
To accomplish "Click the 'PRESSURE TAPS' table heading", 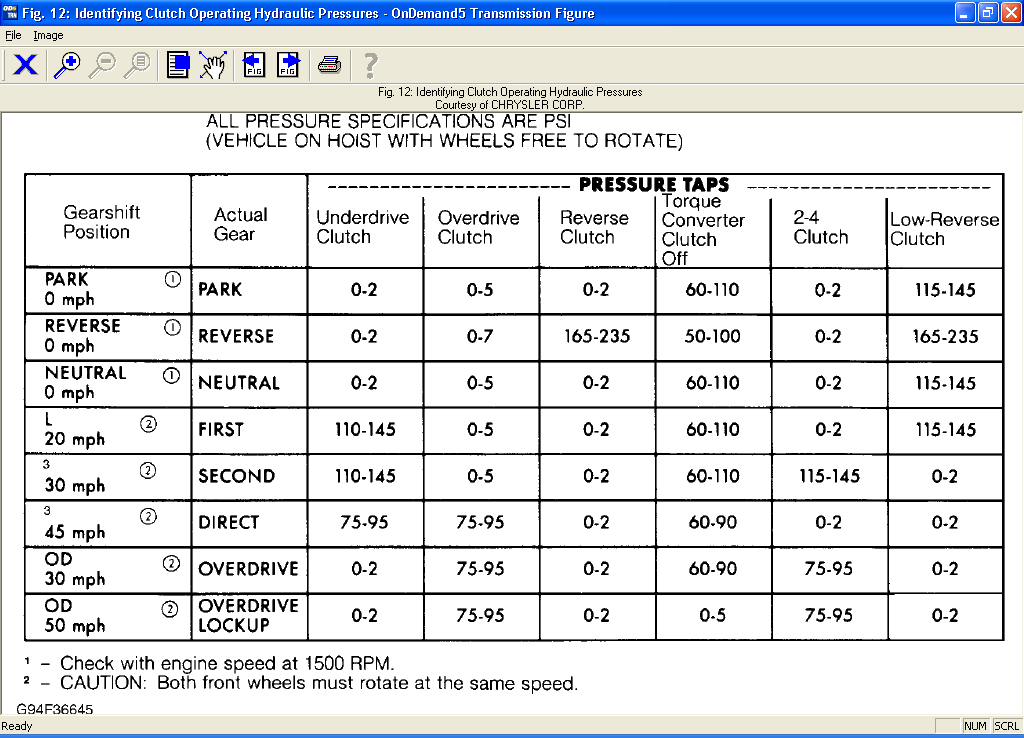I will 654,185.
